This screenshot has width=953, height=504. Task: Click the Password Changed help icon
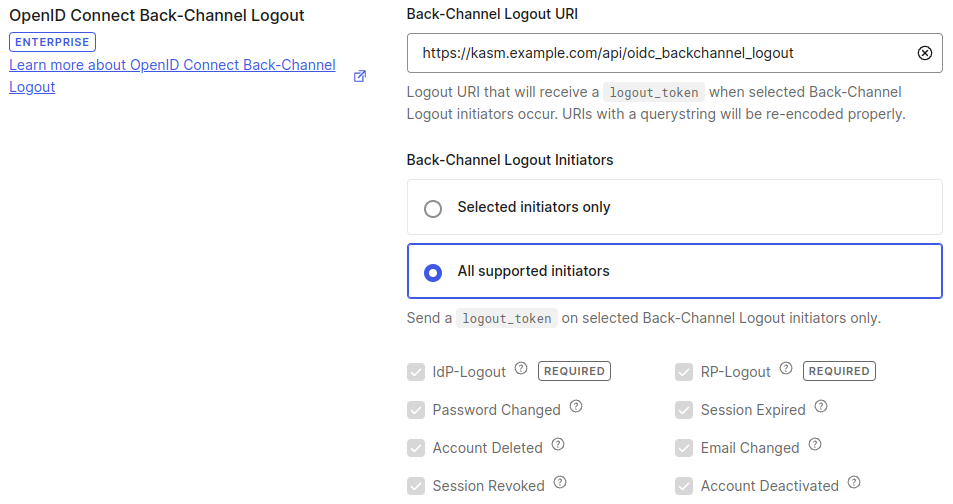coord(576,407)
